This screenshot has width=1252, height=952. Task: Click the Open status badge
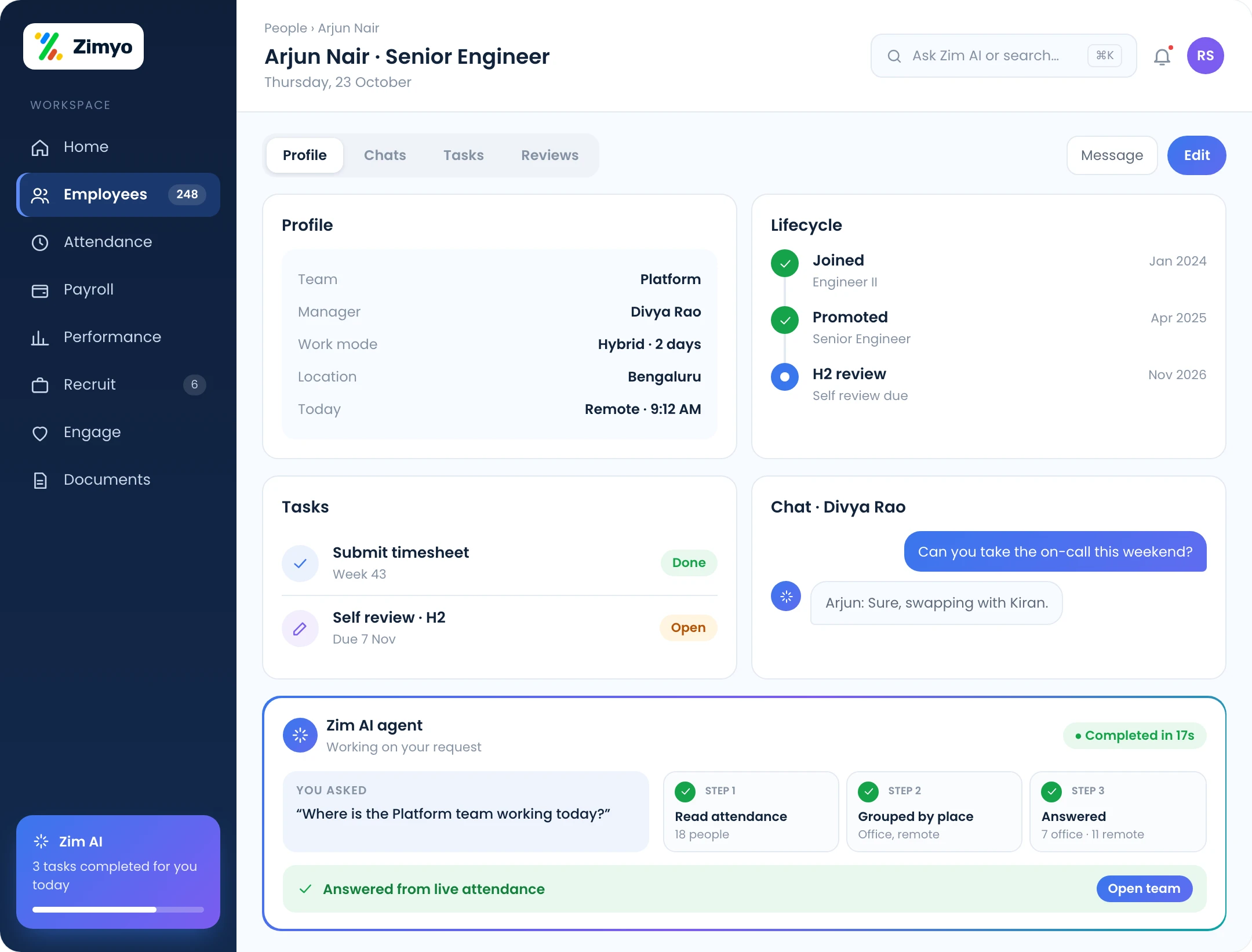pyautogui.click(x=688, y=628)
